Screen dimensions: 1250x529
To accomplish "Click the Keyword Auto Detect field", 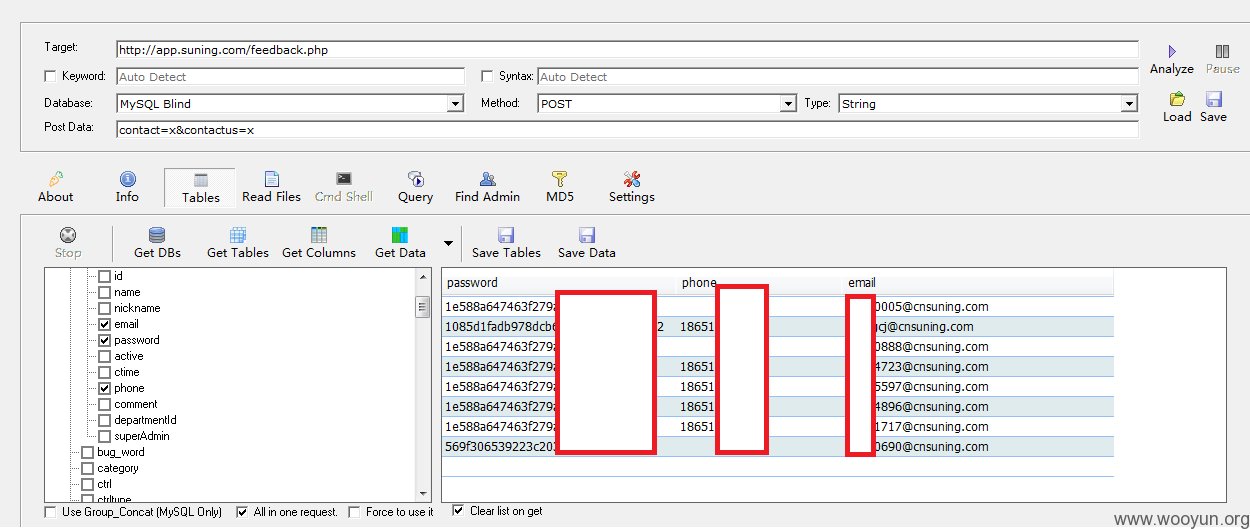I will (290, 76).
